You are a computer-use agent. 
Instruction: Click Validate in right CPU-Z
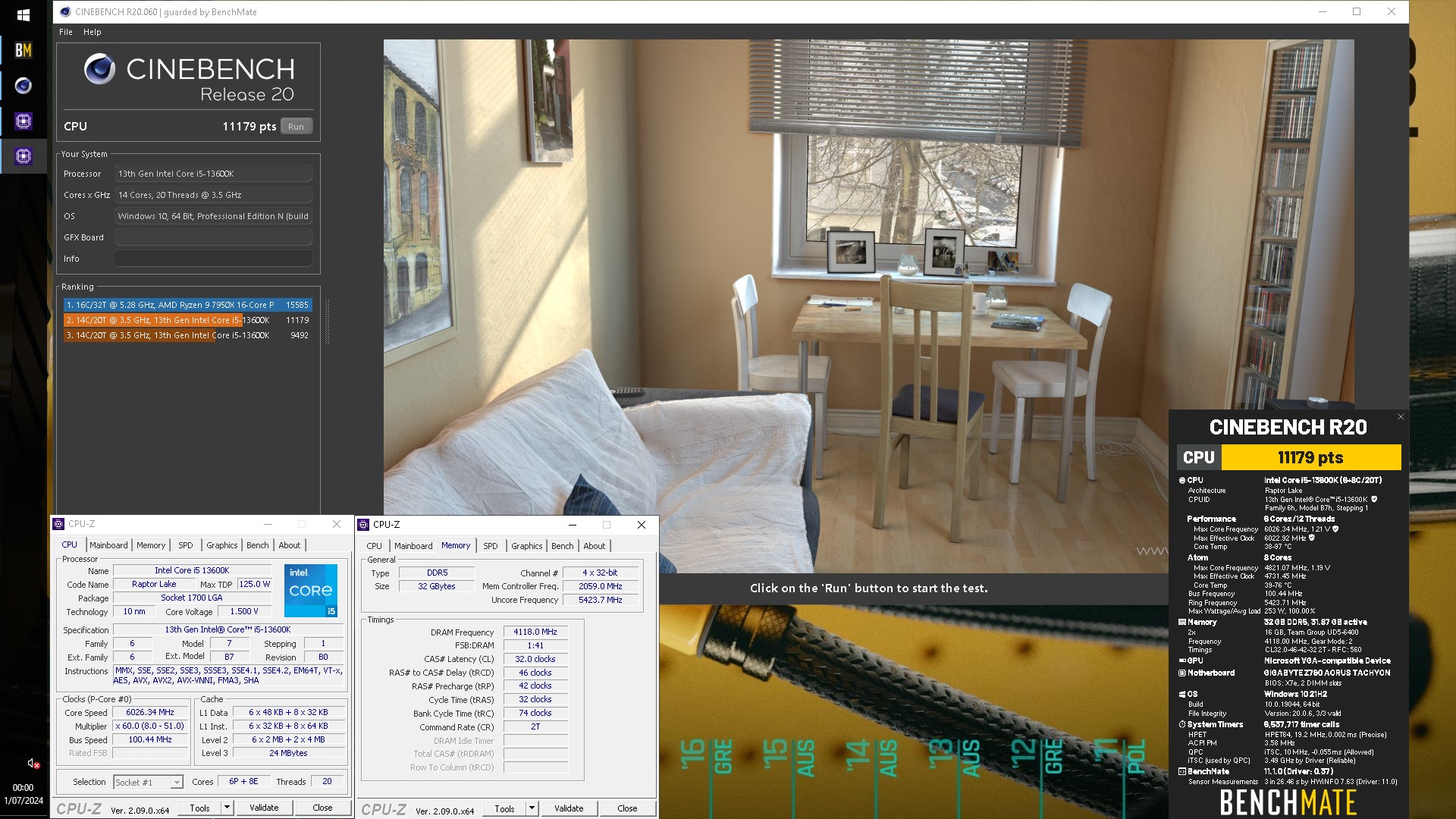tap(569, 809)
